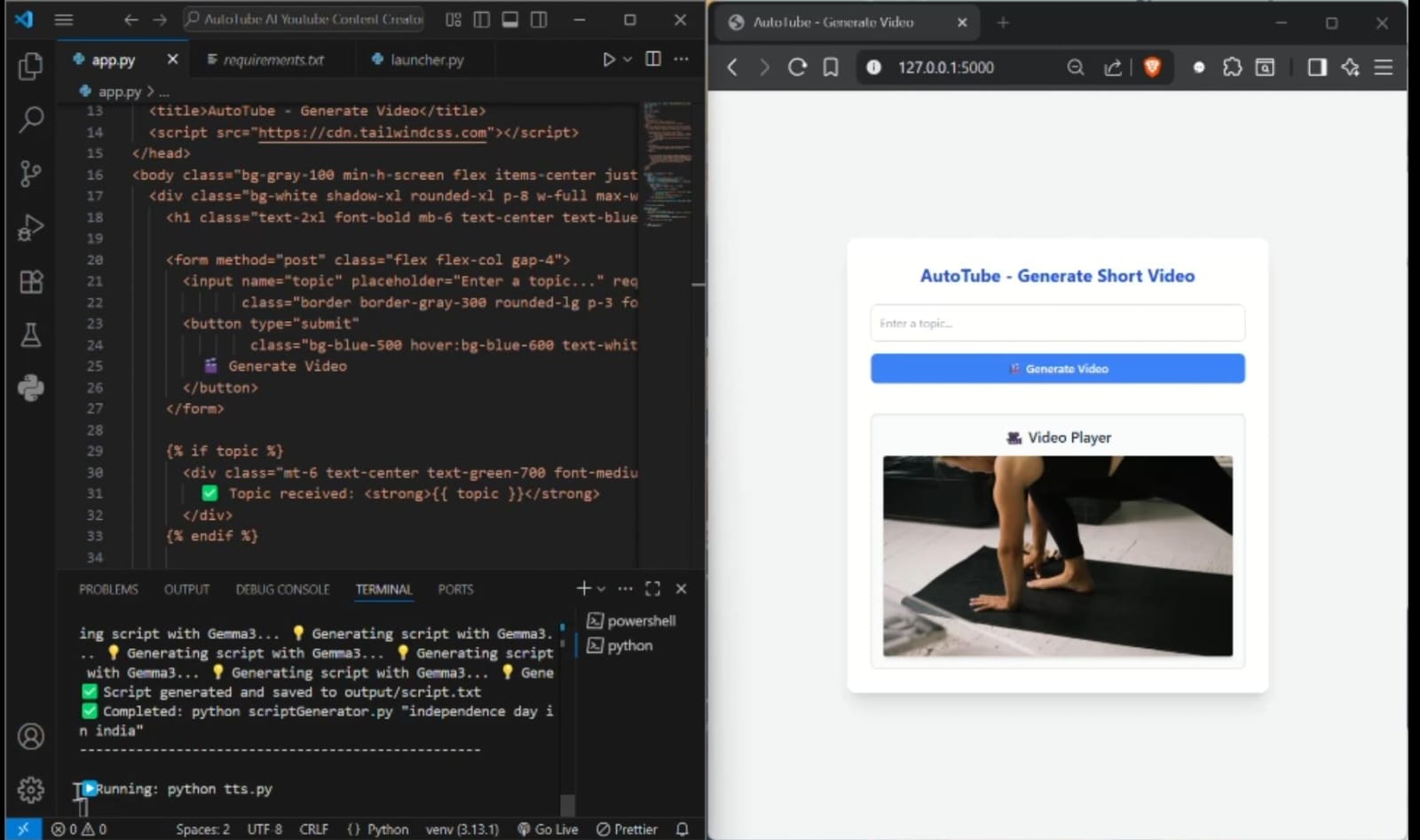Open Run button dropdown arrow

click(x=627, y=59)
